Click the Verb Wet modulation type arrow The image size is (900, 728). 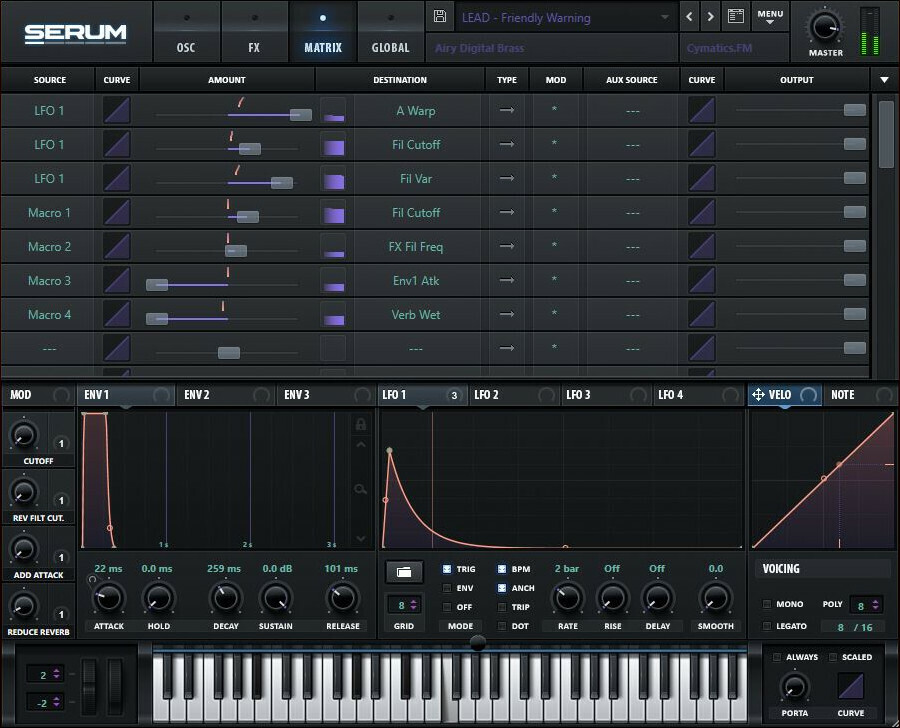[x=507, y=313]
